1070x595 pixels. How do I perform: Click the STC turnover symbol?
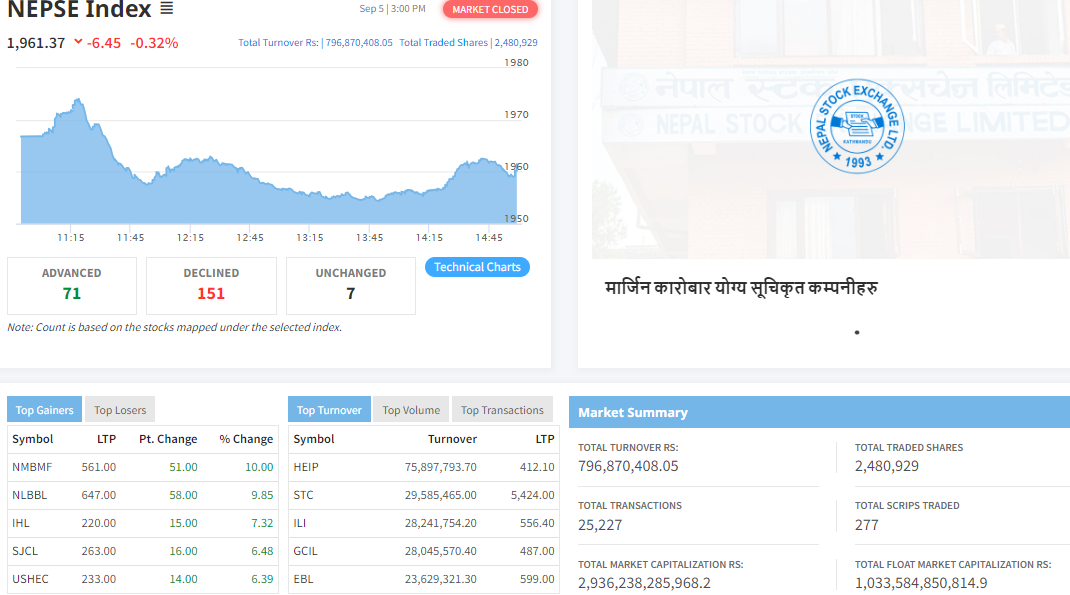pos(303,495)
